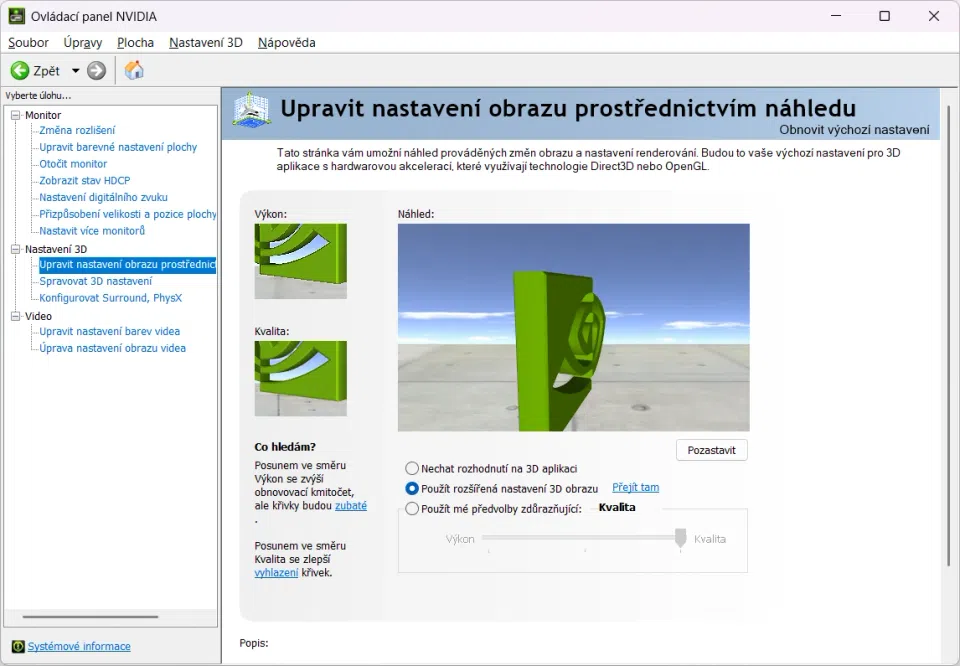Select Nechat rozhodnutí na 3D aplikaci
Viewport: 960px width, 666px height.
[412, 469]
